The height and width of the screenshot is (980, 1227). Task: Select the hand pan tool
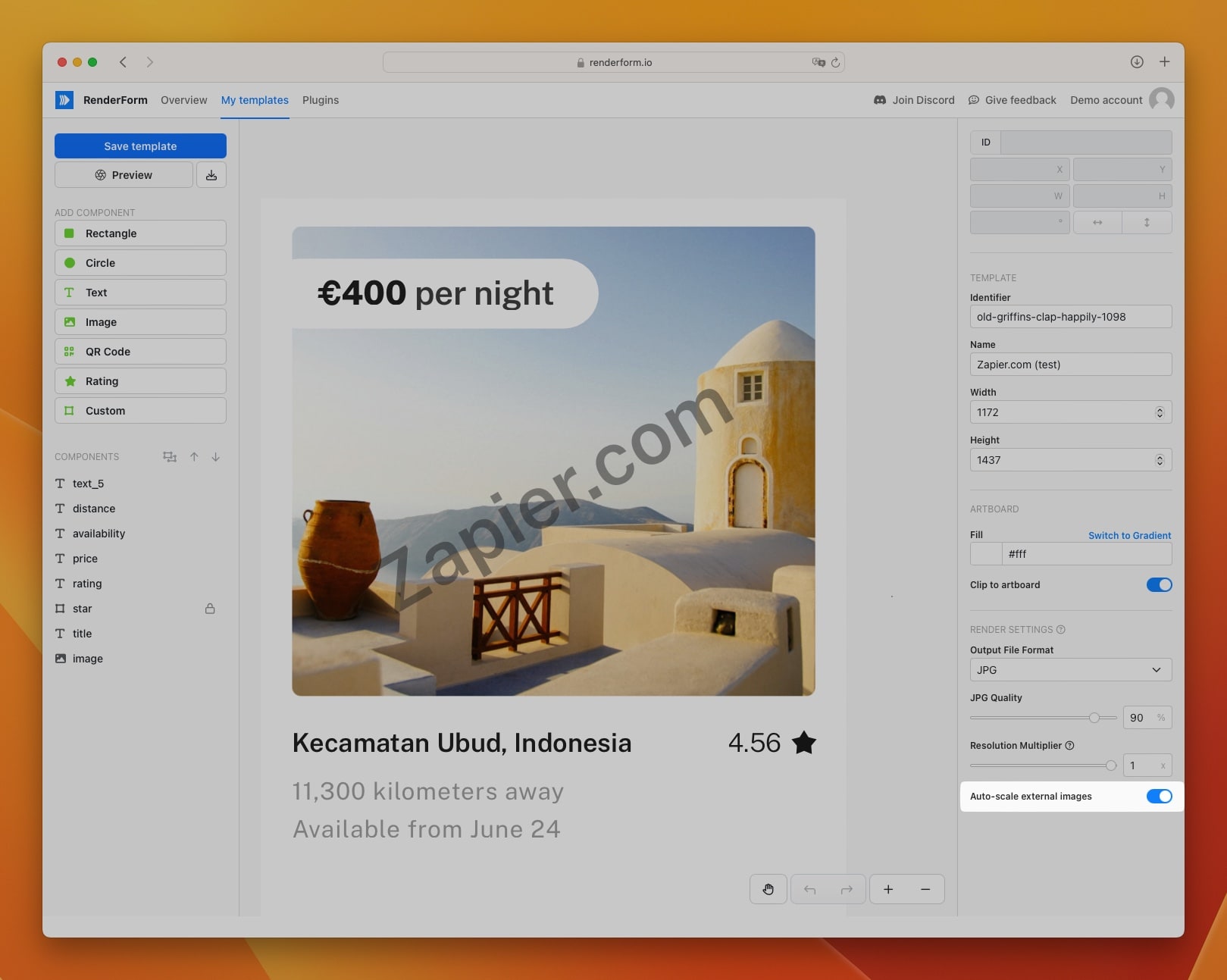click(768, 889)
